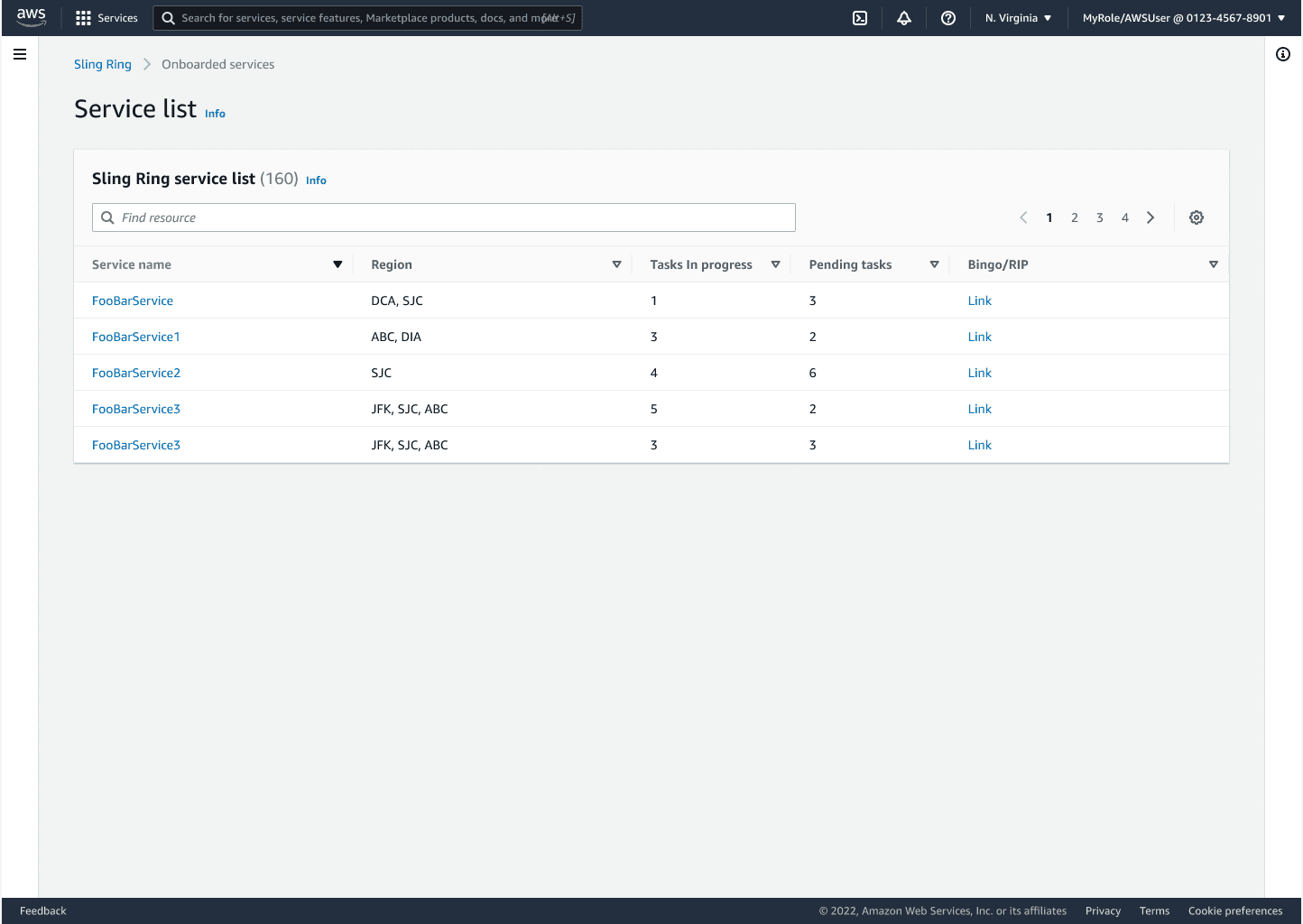Screen dimensions: 1303x924
Task: Open the Services grid menu
Action: point(83,18)
